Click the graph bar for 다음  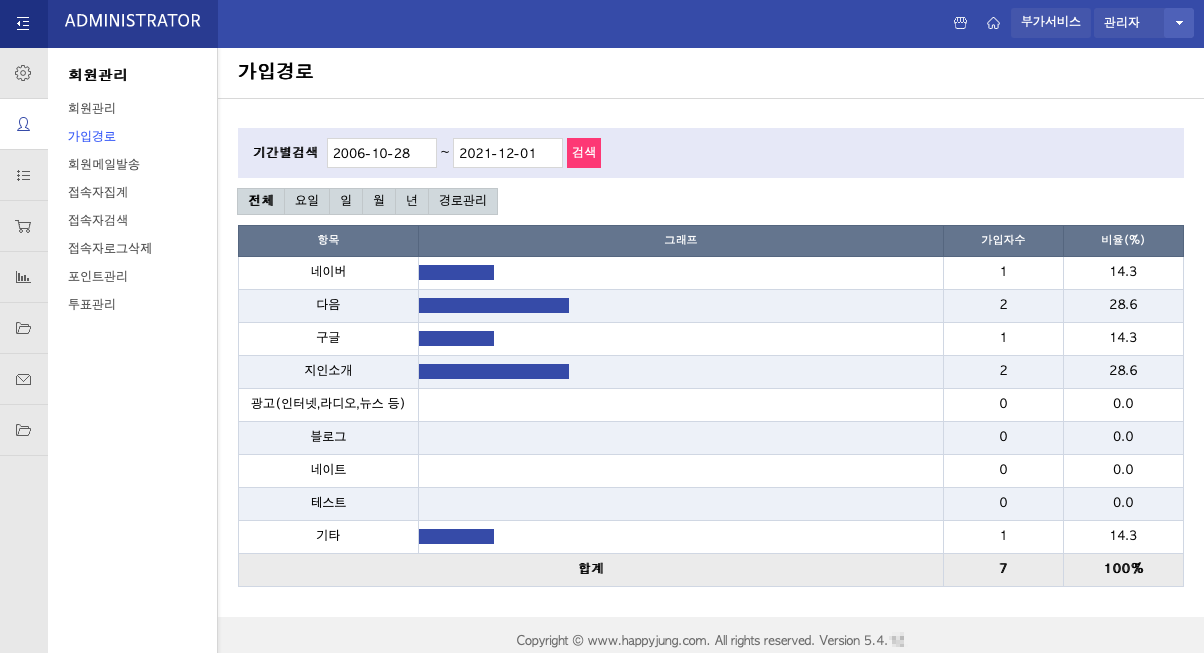coord(494,305)
